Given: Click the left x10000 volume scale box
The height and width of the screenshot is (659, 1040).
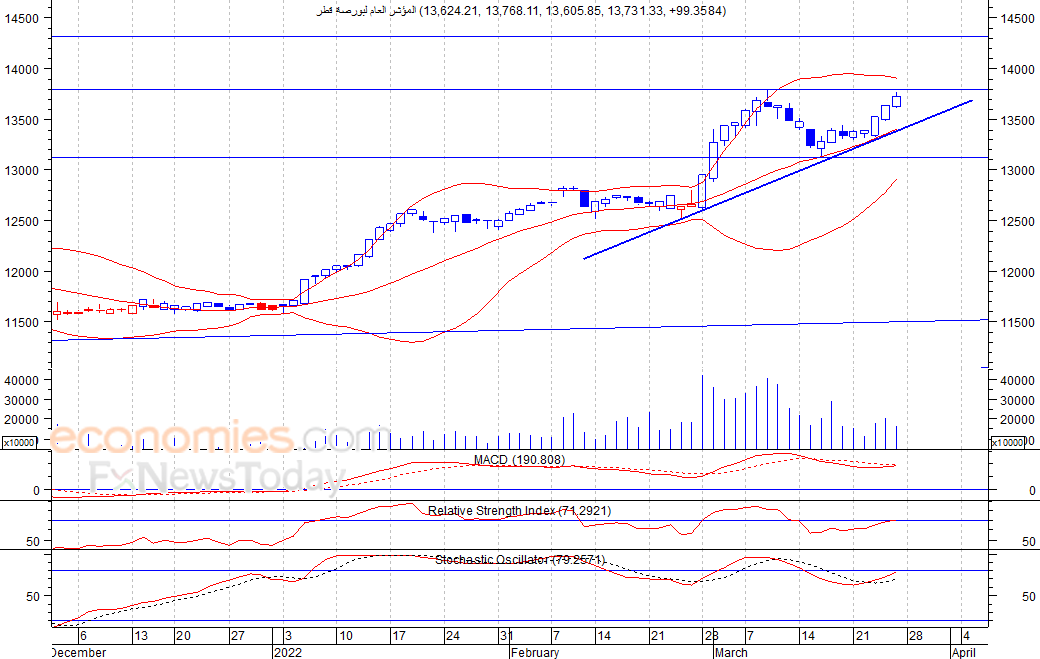Looking at the screenshot, I should [x=19, y=442].
